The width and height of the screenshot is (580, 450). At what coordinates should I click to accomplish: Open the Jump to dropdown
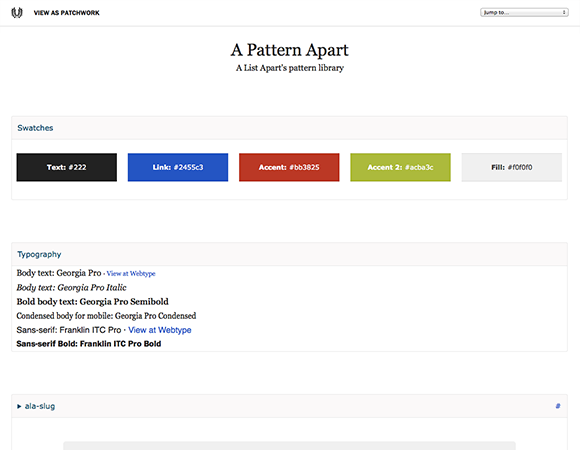coord(524,13)
